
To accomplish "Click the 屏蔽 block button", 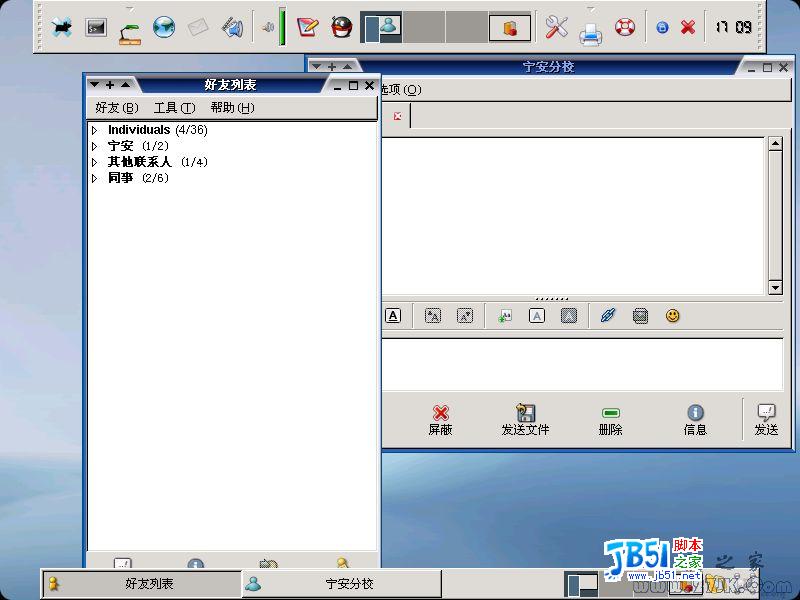I will click(440, 420).
